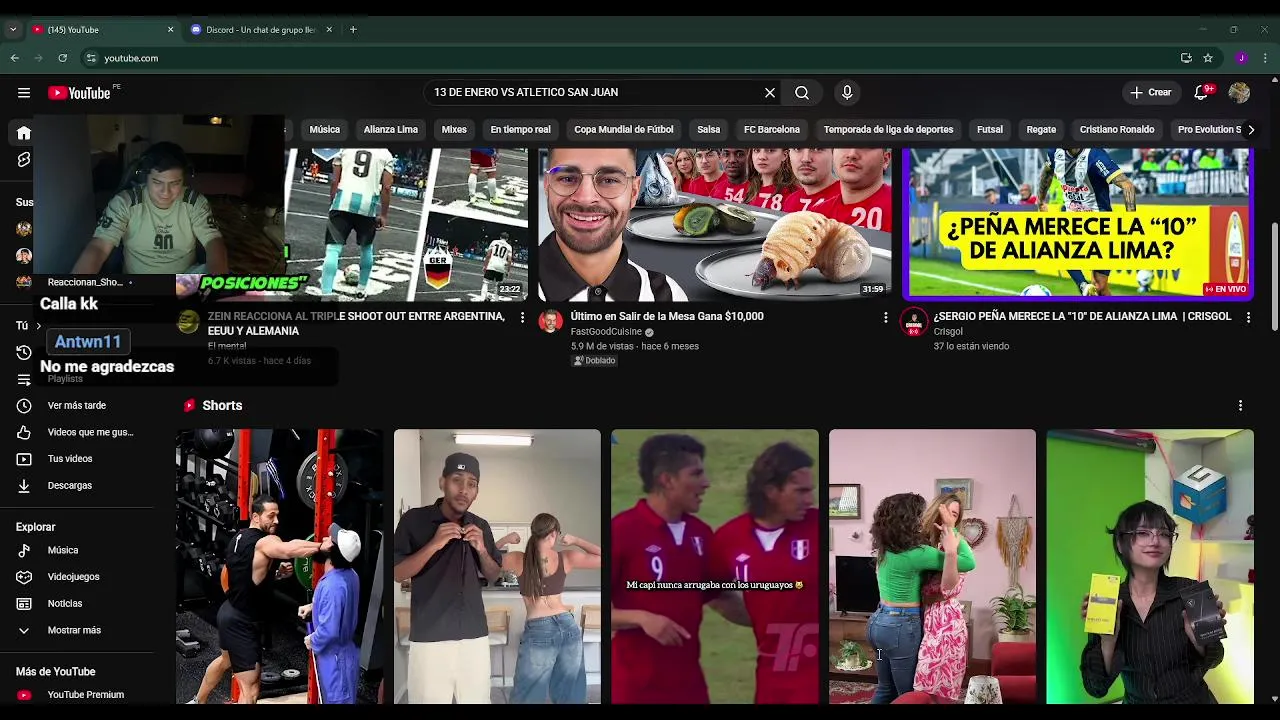Open the FastGoodCuisine channel link
Screen dimensions: 1280x720
(606, 332)
